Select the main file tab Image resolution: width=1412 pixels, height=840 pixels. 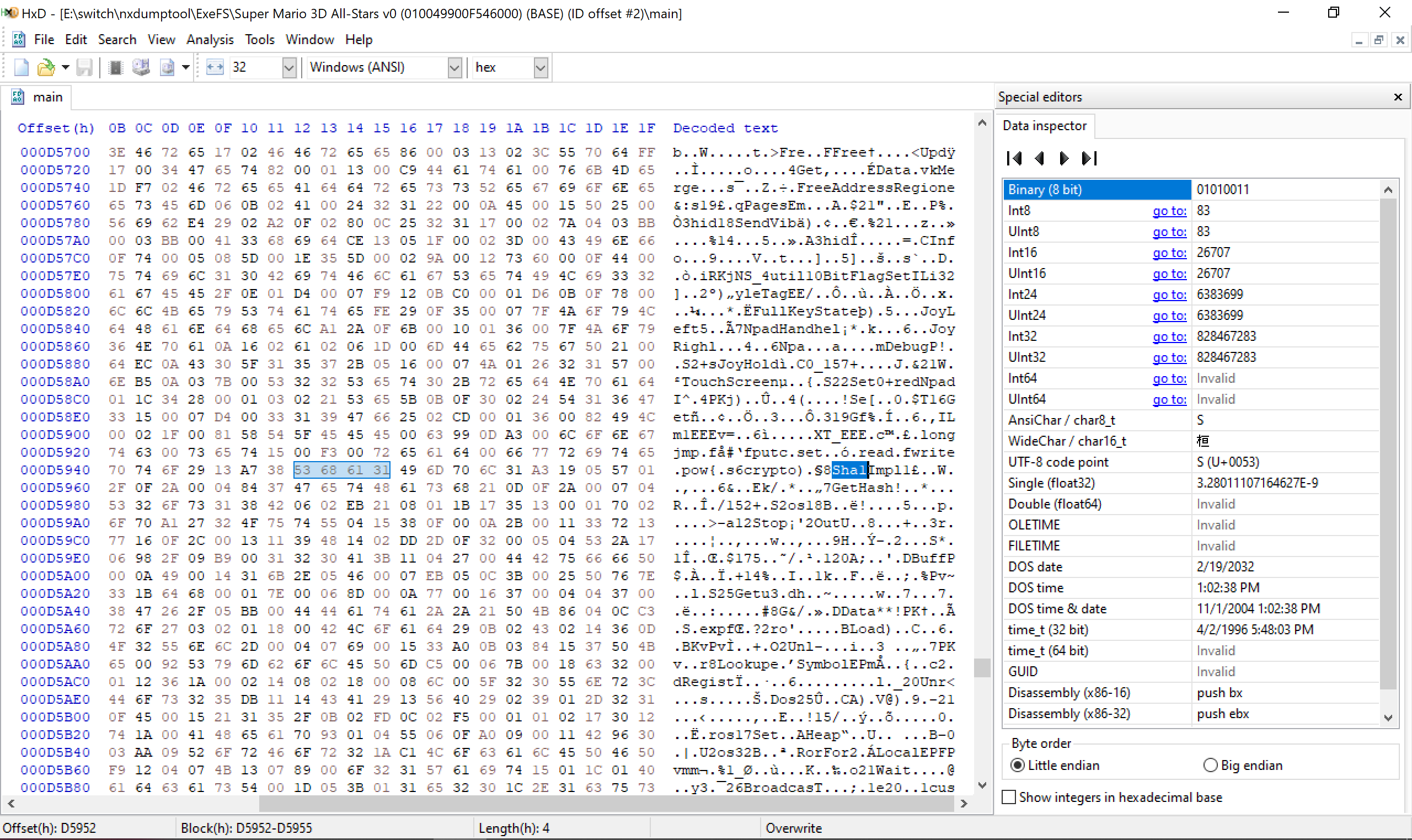(37, 97)
